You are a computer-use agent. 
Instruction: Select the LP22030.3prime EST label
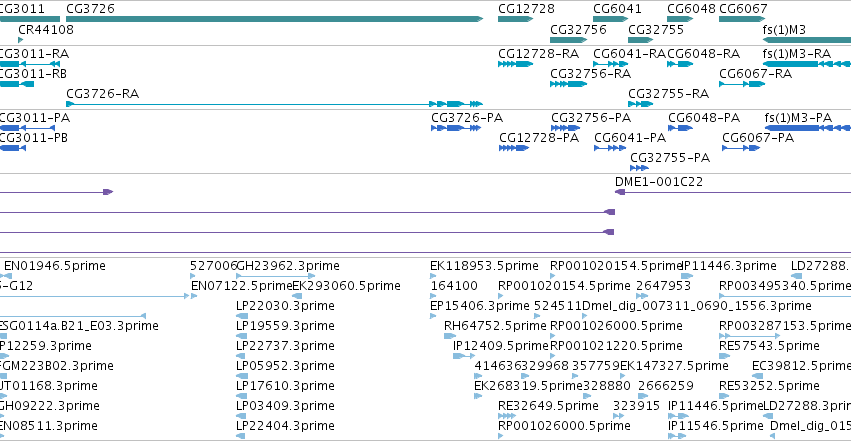click(285, 306)
